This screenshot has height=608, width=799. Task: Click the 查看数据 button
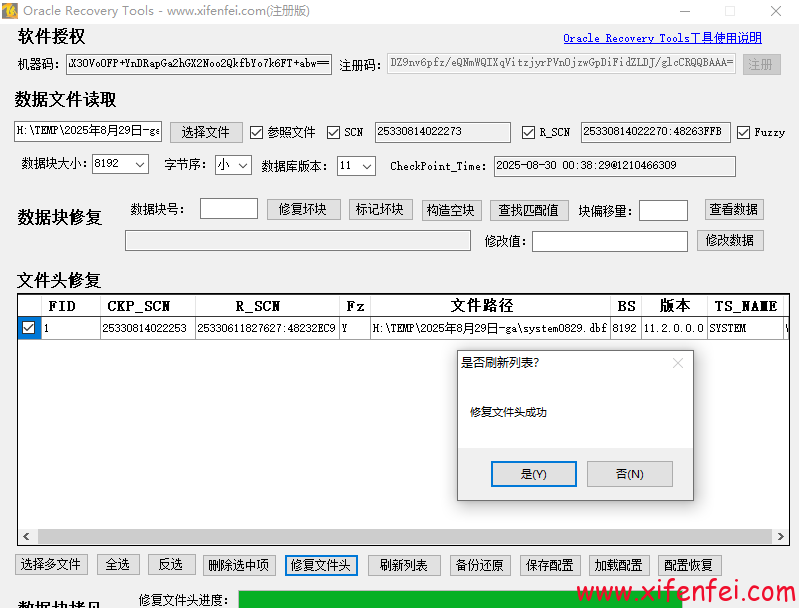pyautogui.click(x=734, y=209)
